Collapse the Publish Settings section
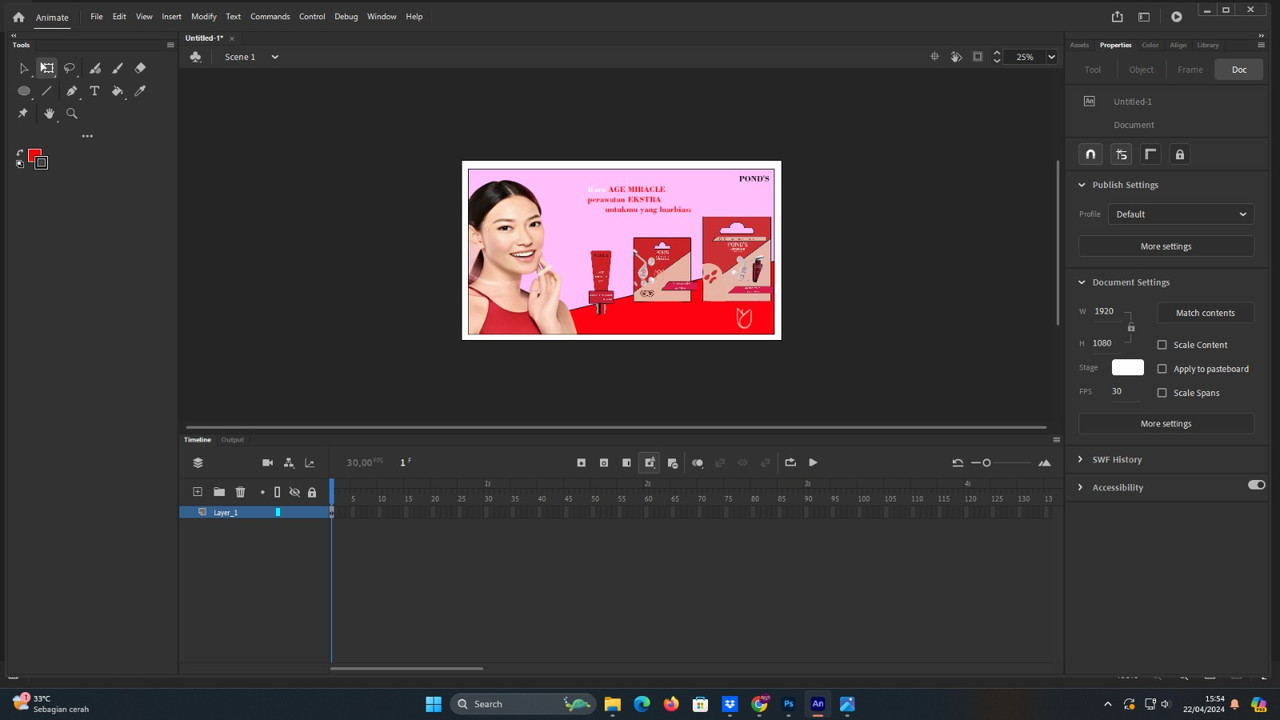This screenshot has width=1280, height=720. coord(1081,185)
